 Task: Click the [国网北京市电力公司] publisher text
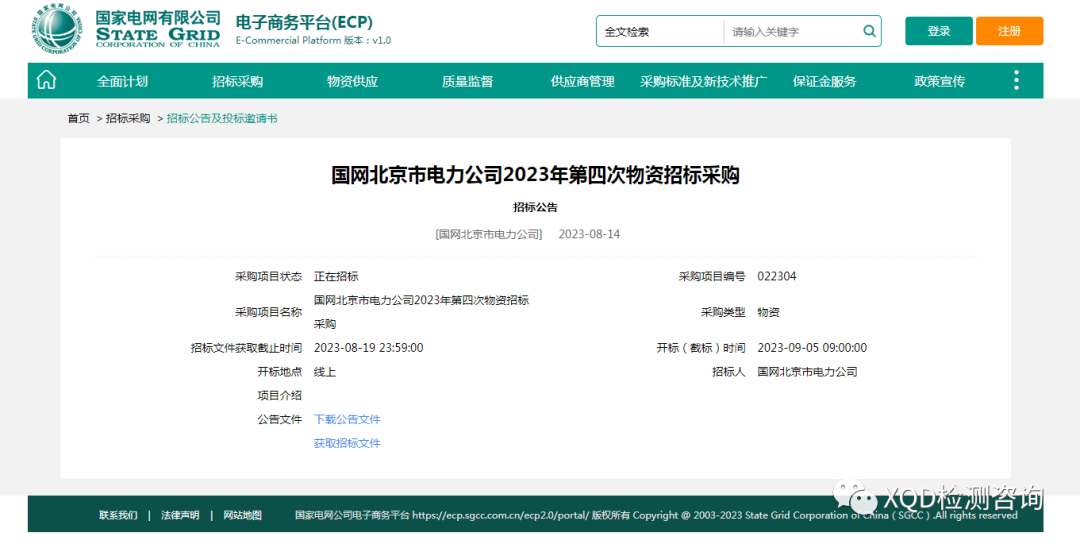pyautogui.click(x=489, y=234)
